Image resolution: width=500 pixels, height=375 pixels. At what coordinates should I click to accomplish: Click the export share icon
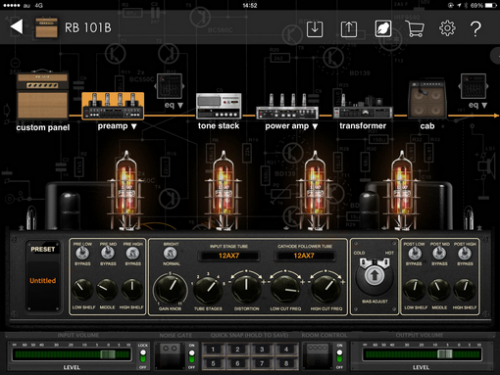point(349,29)
